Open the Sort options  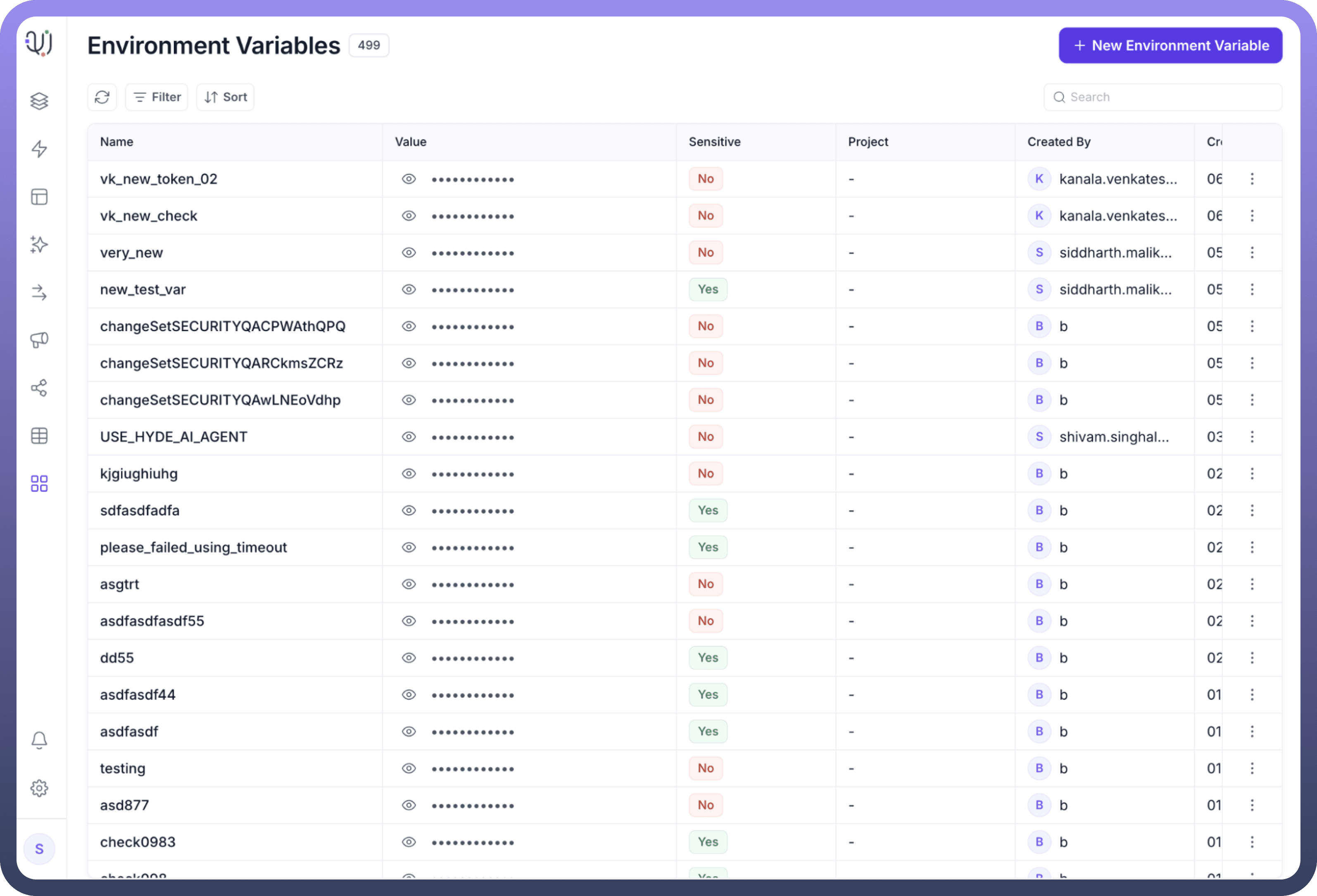click(x=226, y=97)
